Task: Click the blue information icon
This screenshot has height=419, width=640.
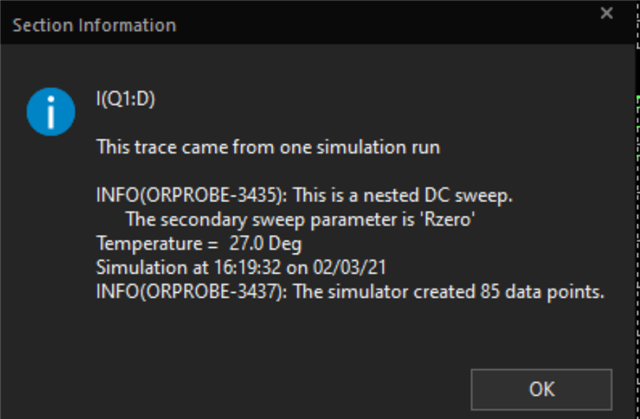Action: [x=51, y=111]
